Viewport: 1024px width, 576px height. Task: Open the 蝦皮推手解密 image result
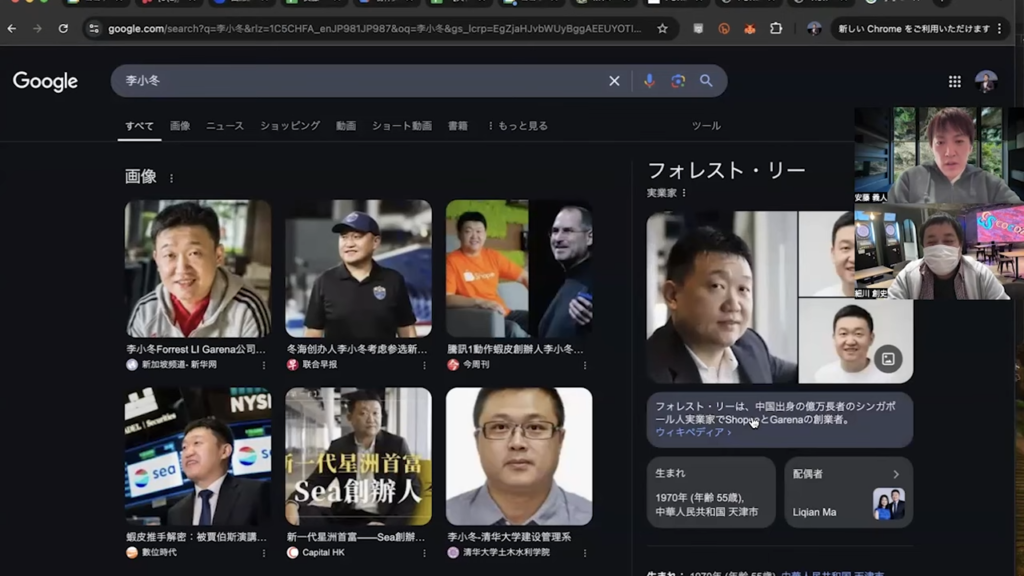pyautogui.click(x=198, y=456)
